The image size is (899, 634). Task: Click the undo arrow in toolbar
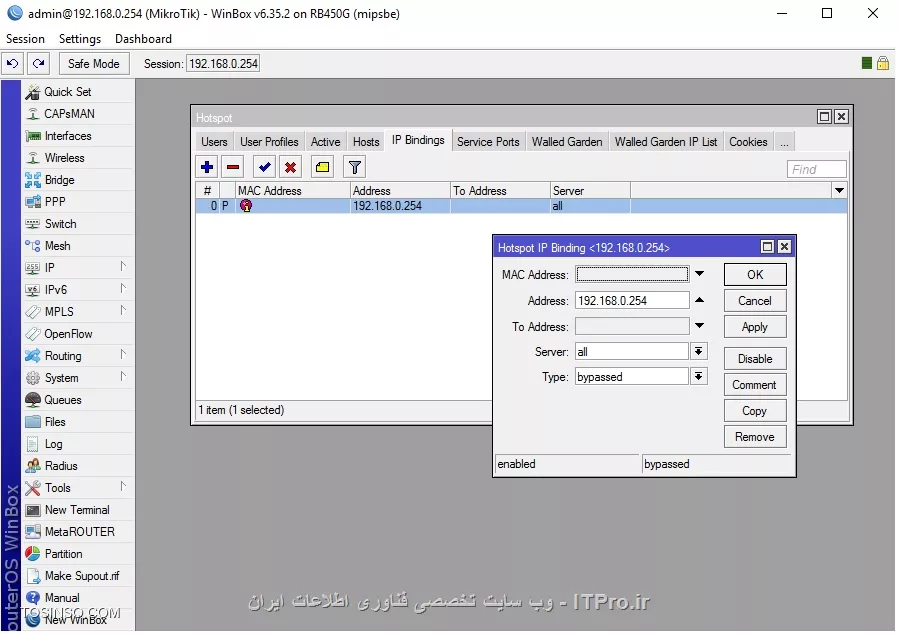13,64
